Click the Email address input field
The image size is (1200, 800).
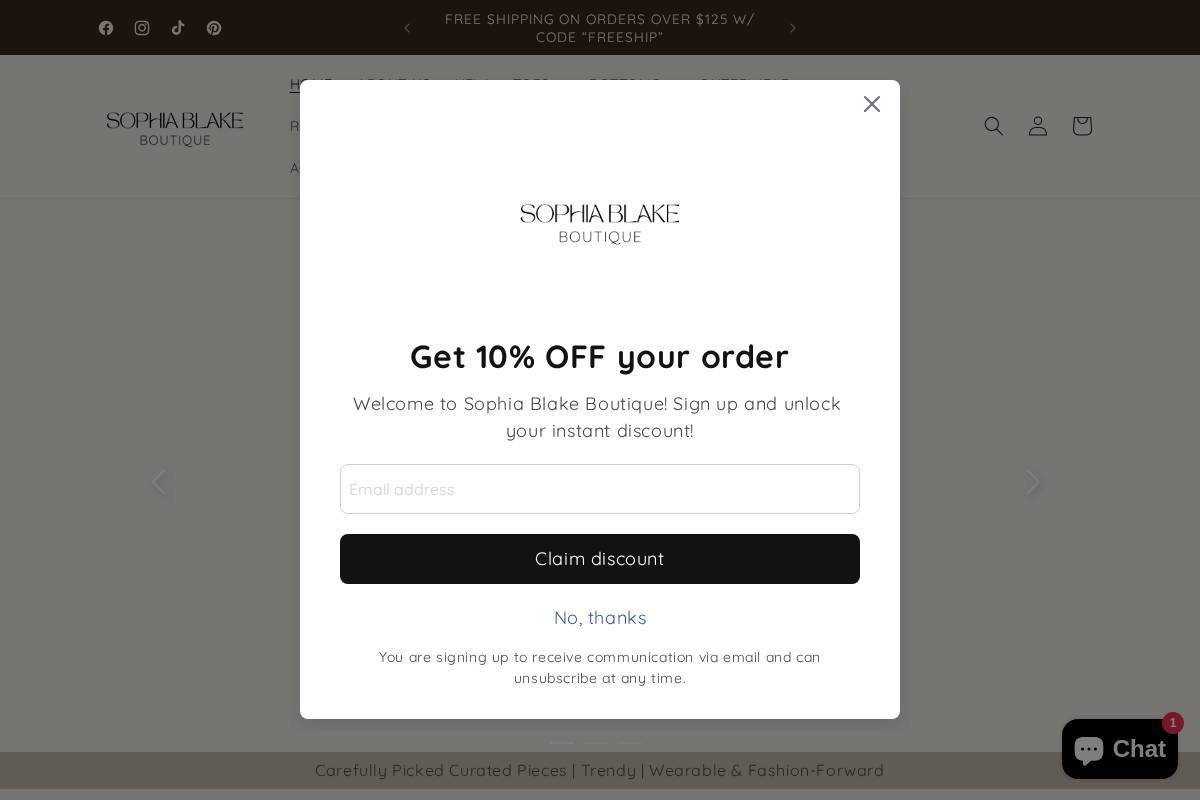click(600, 489)
